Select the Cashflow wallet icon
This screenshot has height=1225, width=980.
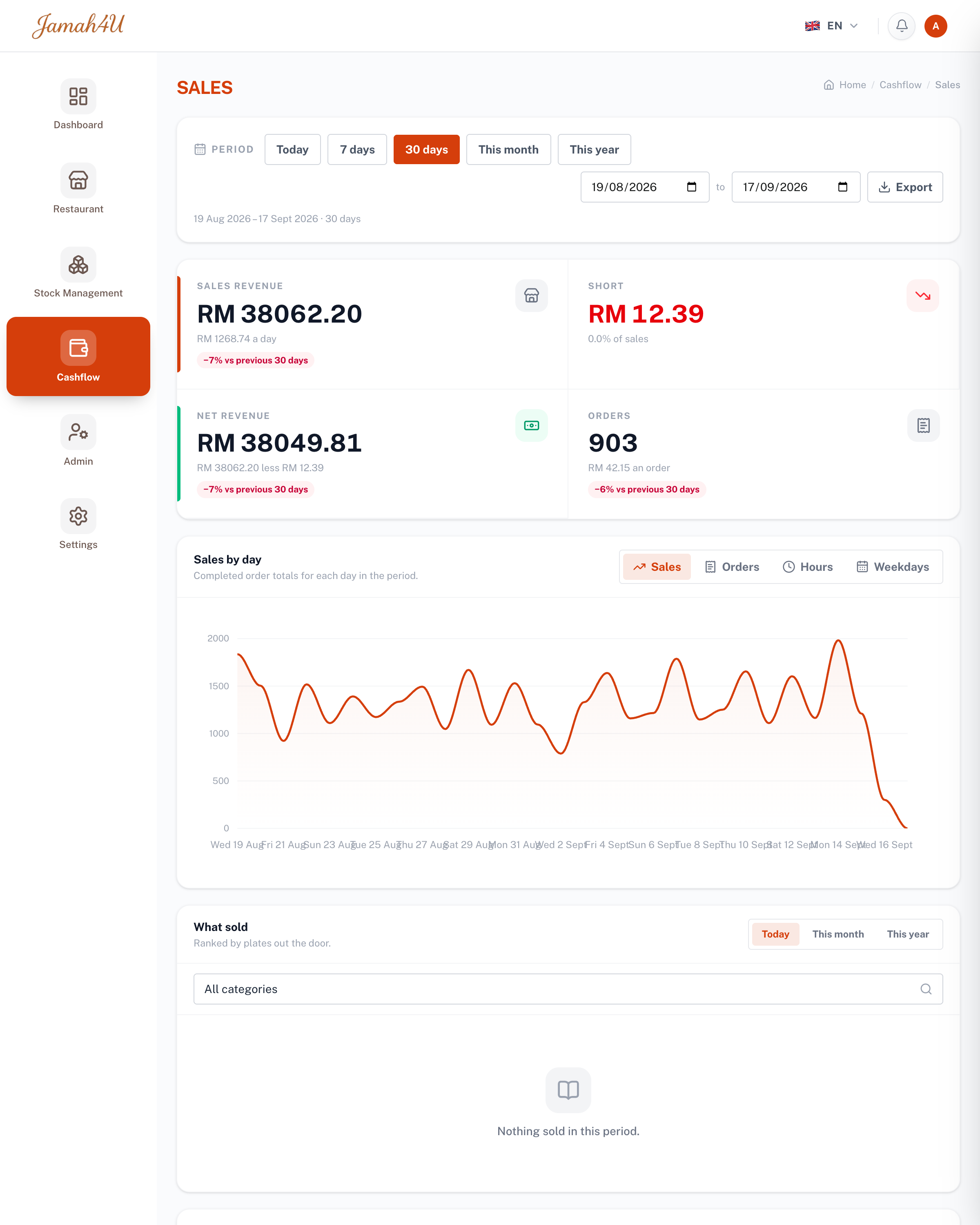point(78,348)
